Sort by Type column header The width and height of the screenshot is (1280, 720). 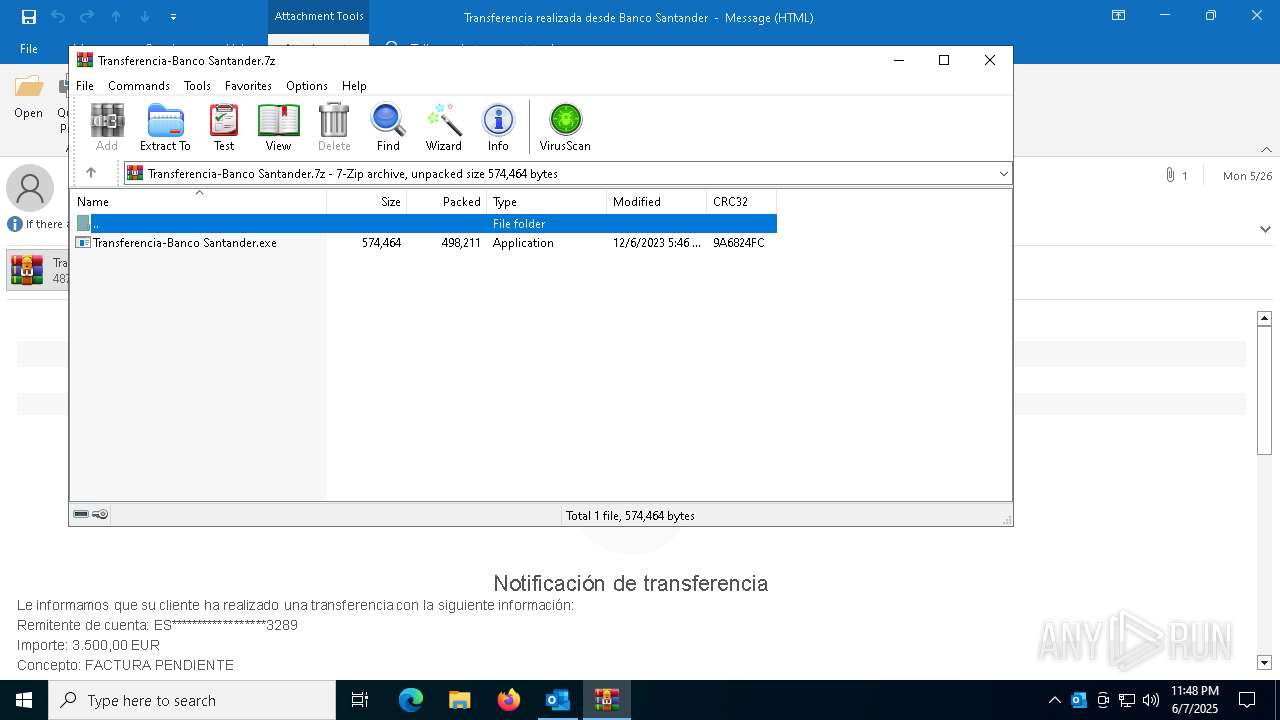click(x=546, y=201)
